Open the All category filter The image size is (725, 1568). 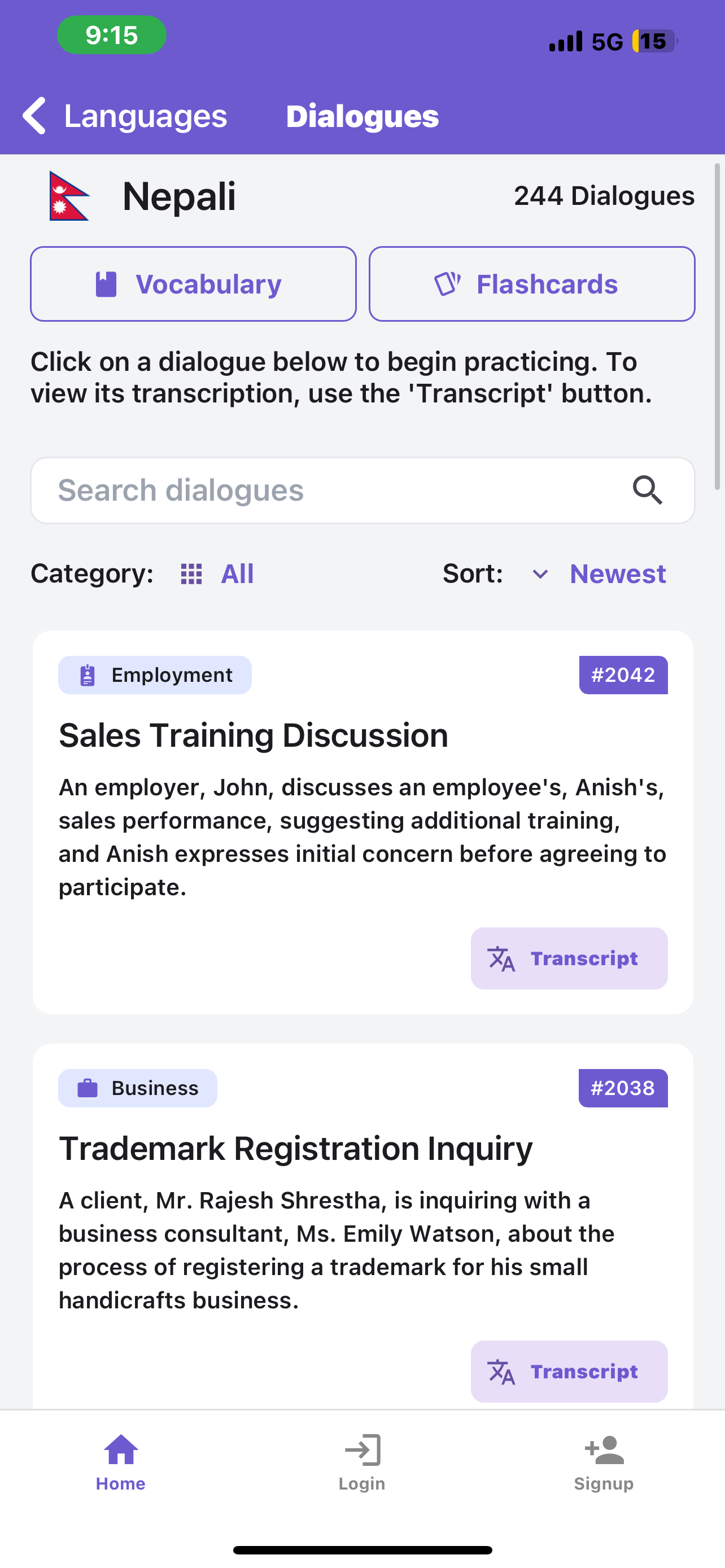(x=237, y=573)
